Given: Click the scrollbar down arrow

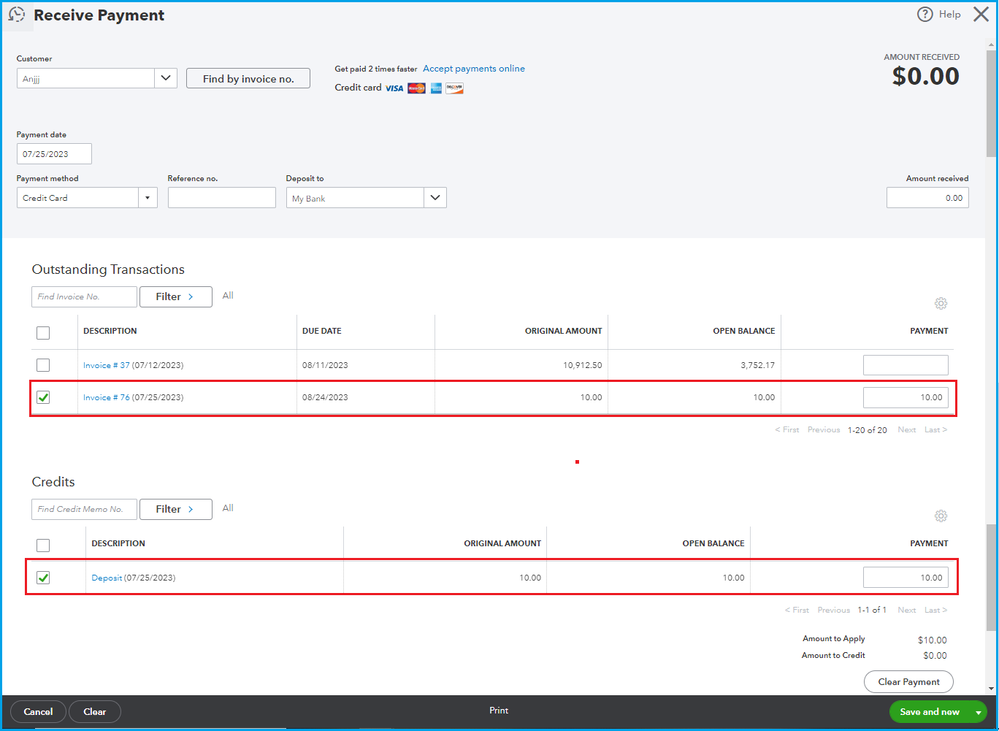Looking at the screenshot, I should click(x=991, y=689).
